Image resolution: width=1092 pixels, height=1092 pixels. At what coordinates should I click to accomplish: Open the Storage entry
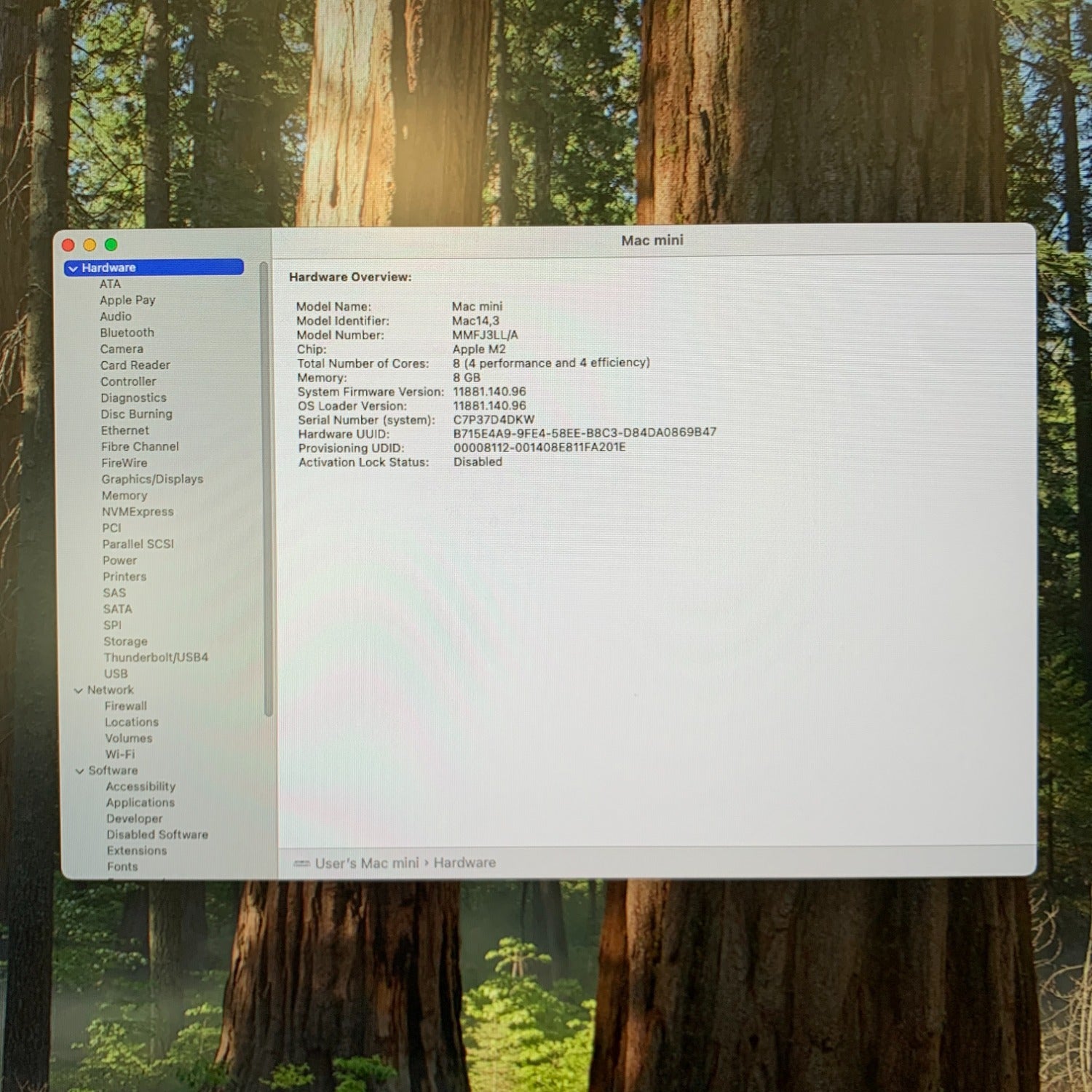(125, 641)
